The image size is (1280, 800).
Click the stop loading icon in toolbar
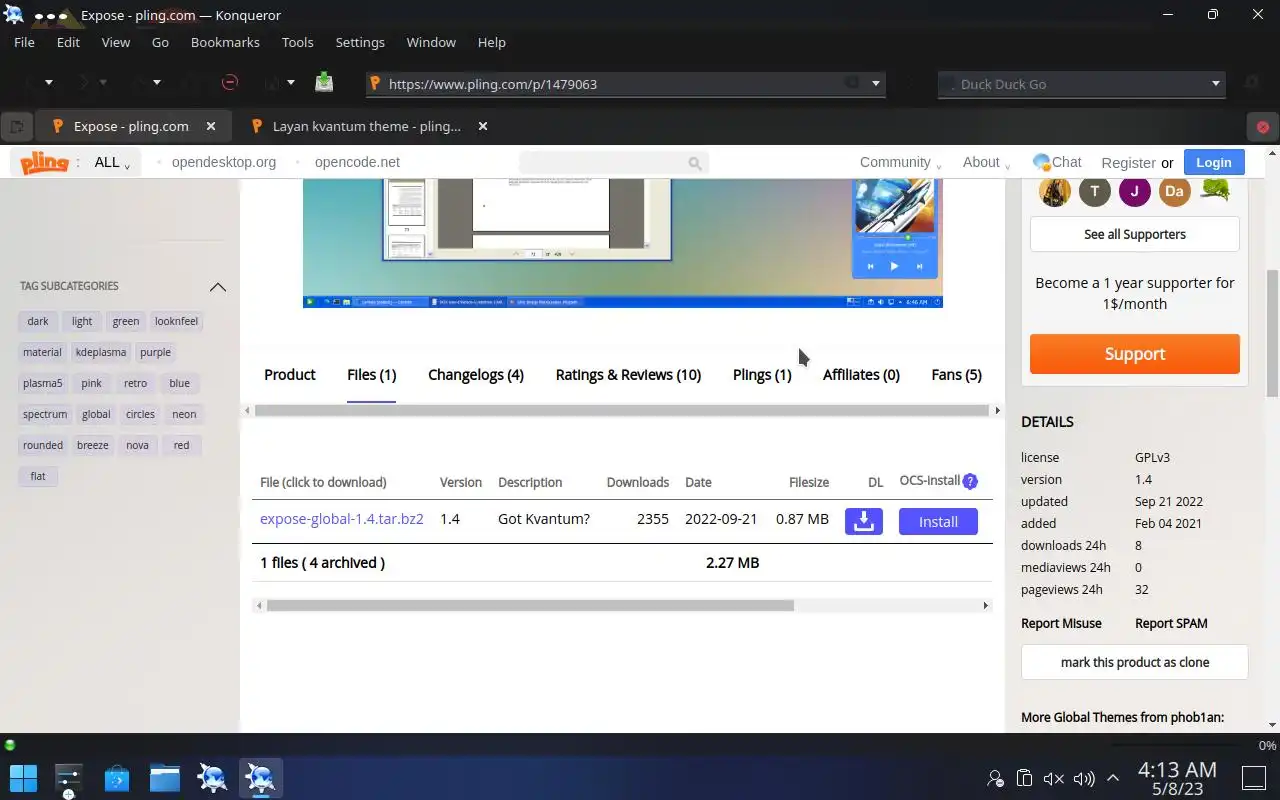coord(229,83)
